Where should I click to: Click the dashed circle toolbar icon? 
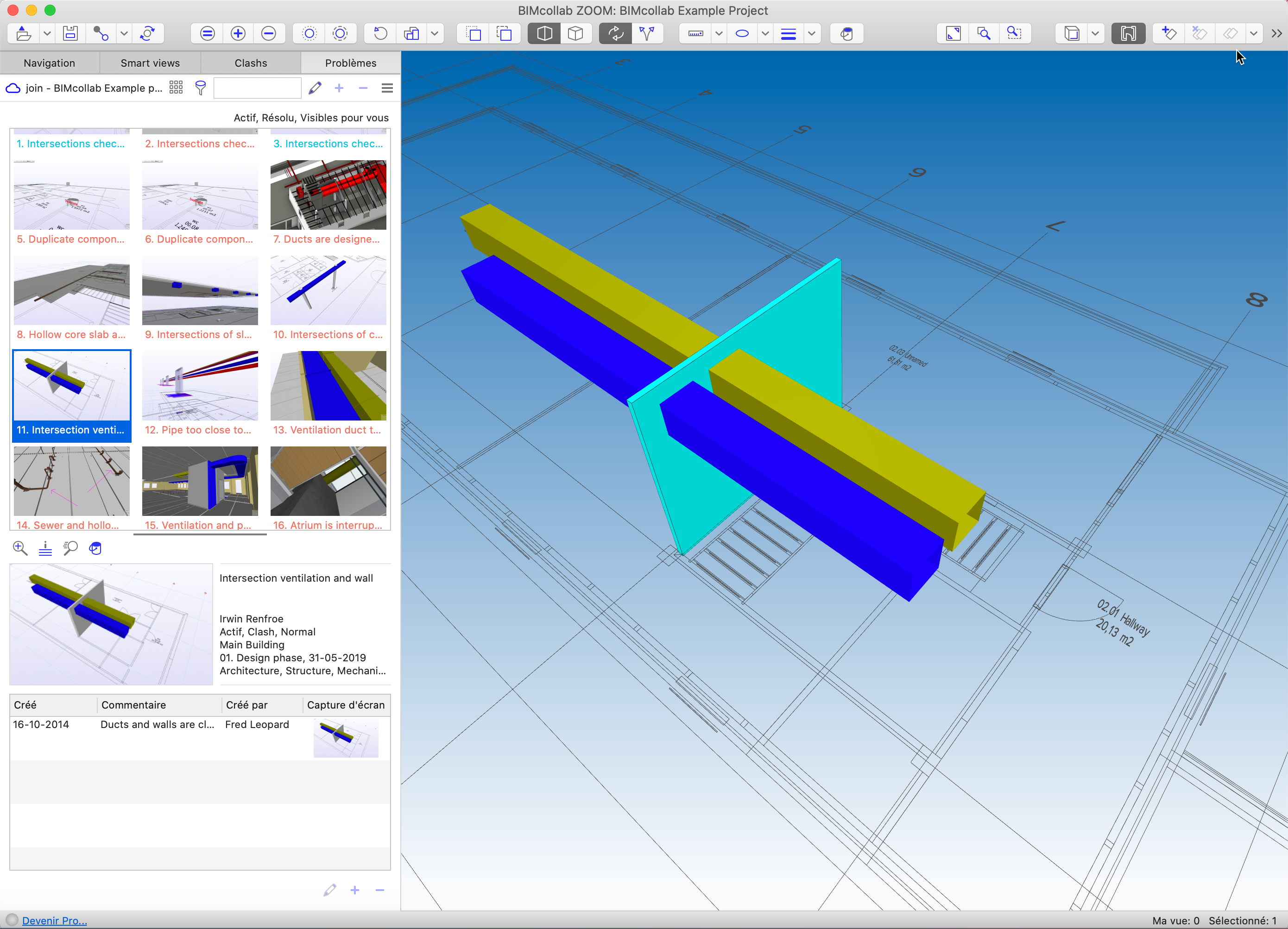click(x=340, y=33)
